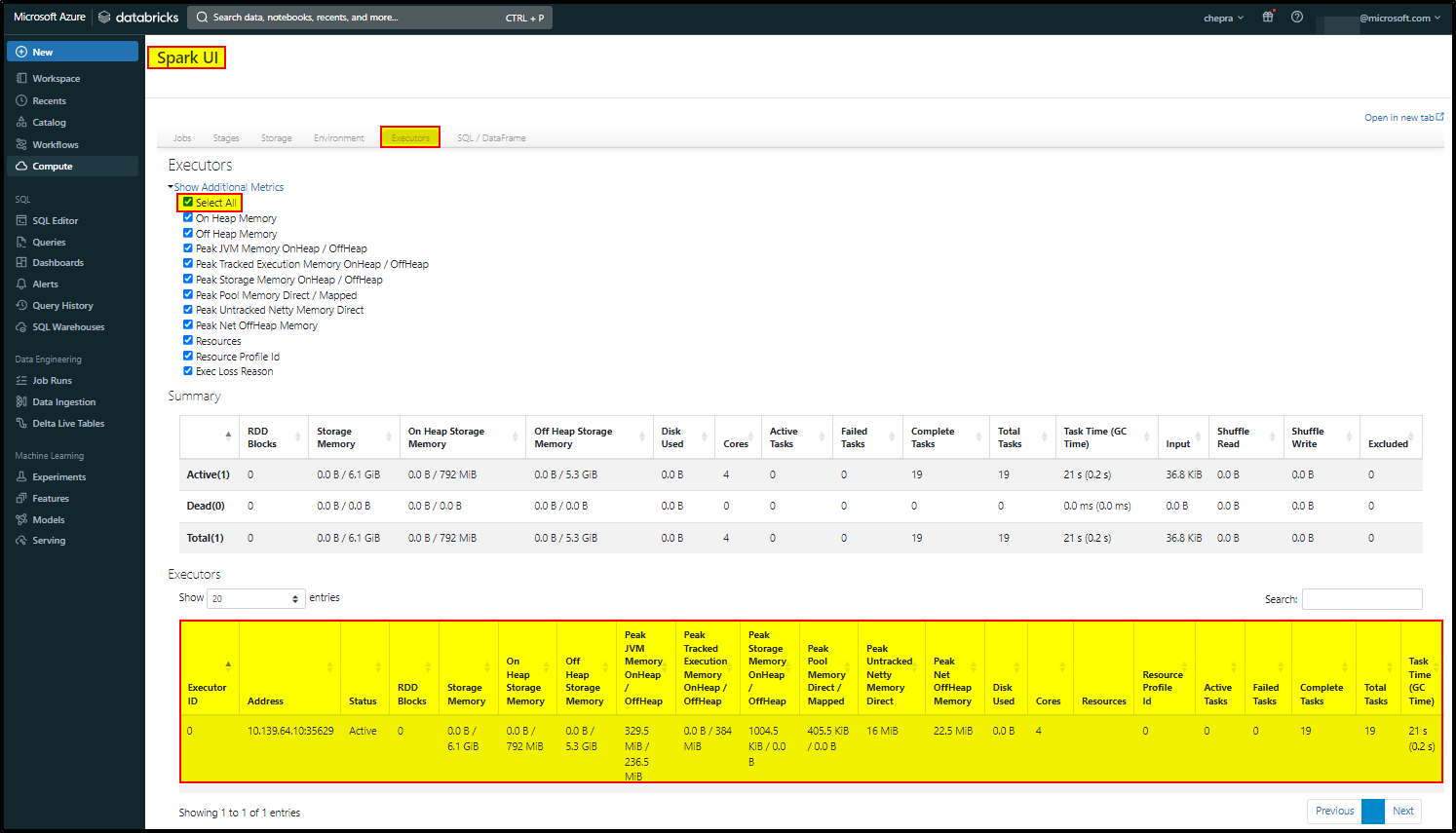Switch to the Stages tab
1456x833 pixels.
click(x=226, y=138)
